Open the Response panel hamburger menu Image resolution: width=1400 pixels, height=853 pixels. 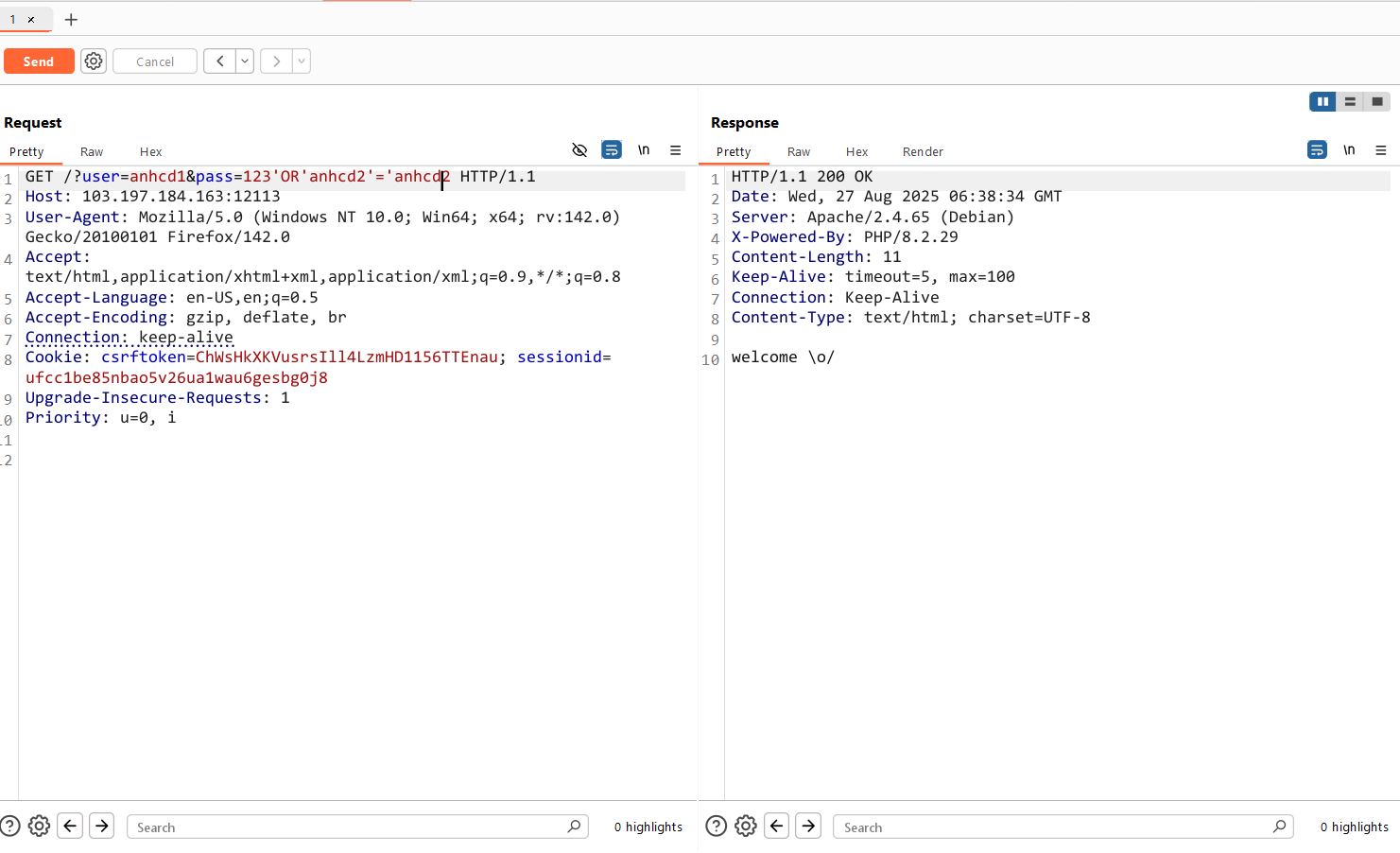point(1381,150)
